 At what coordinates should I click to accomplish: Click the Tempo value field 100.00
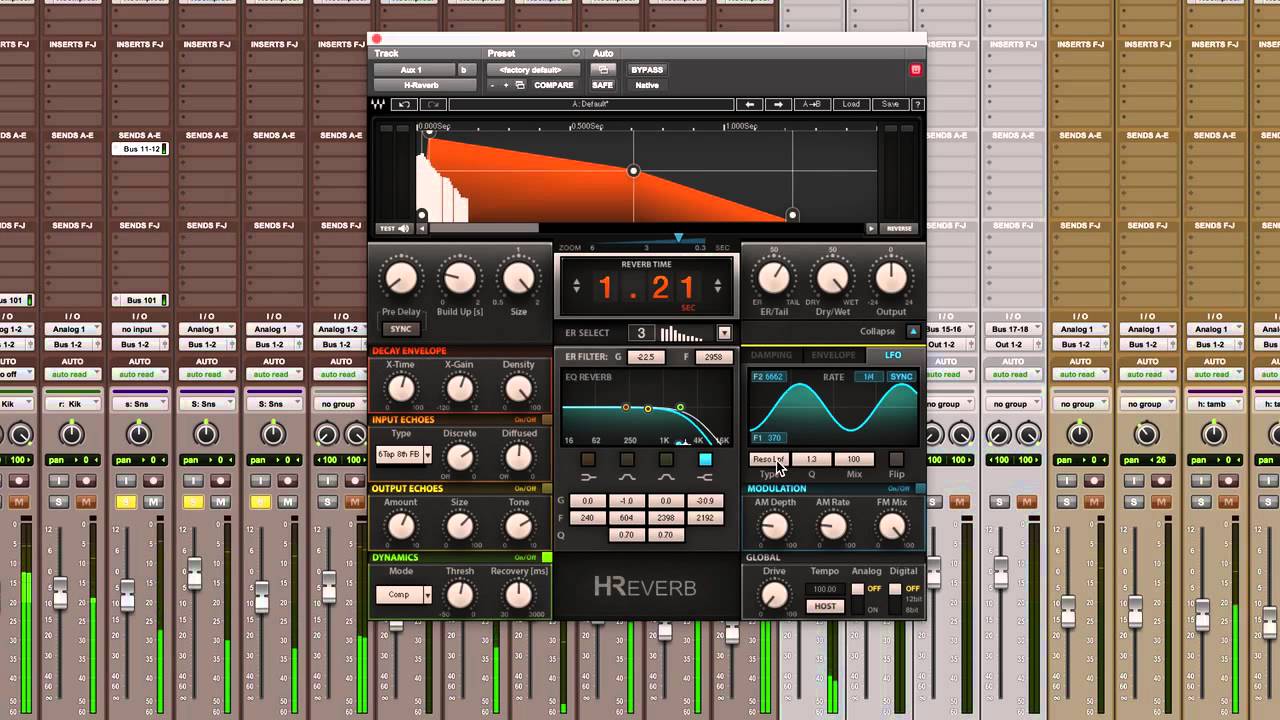[825, 590]
